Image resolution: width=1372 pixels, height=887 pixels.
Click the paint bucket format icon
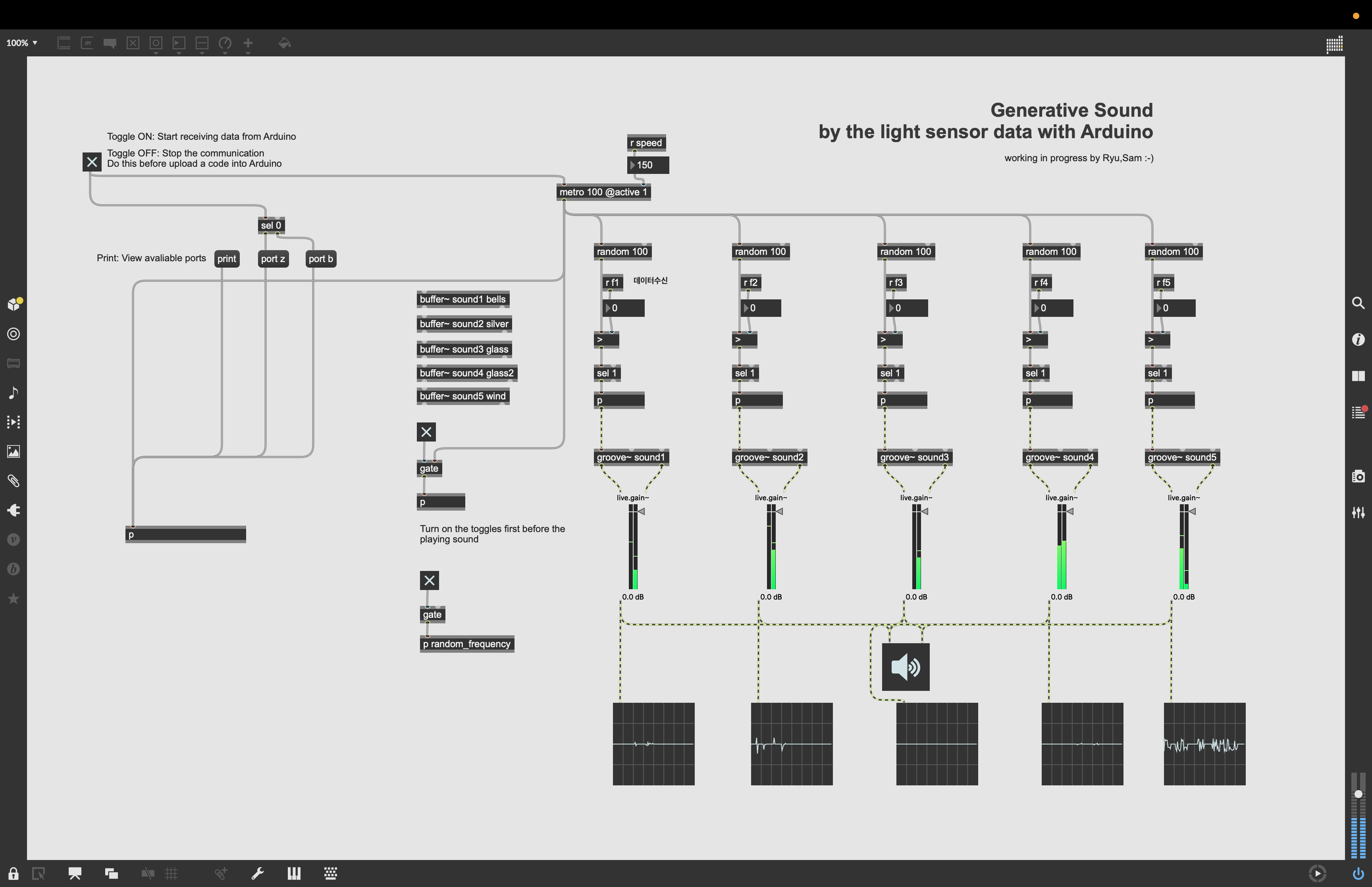pyautogui.click(x=284, y=43)
